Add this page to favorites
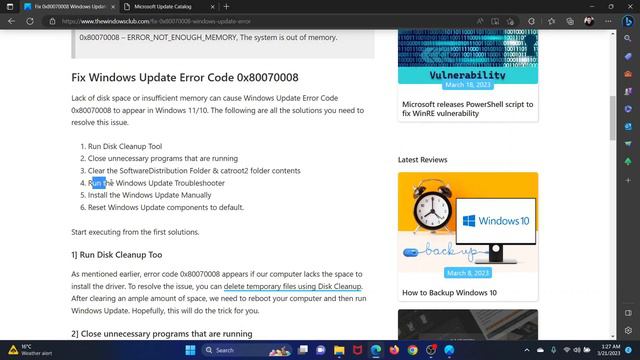 point(510,21)
